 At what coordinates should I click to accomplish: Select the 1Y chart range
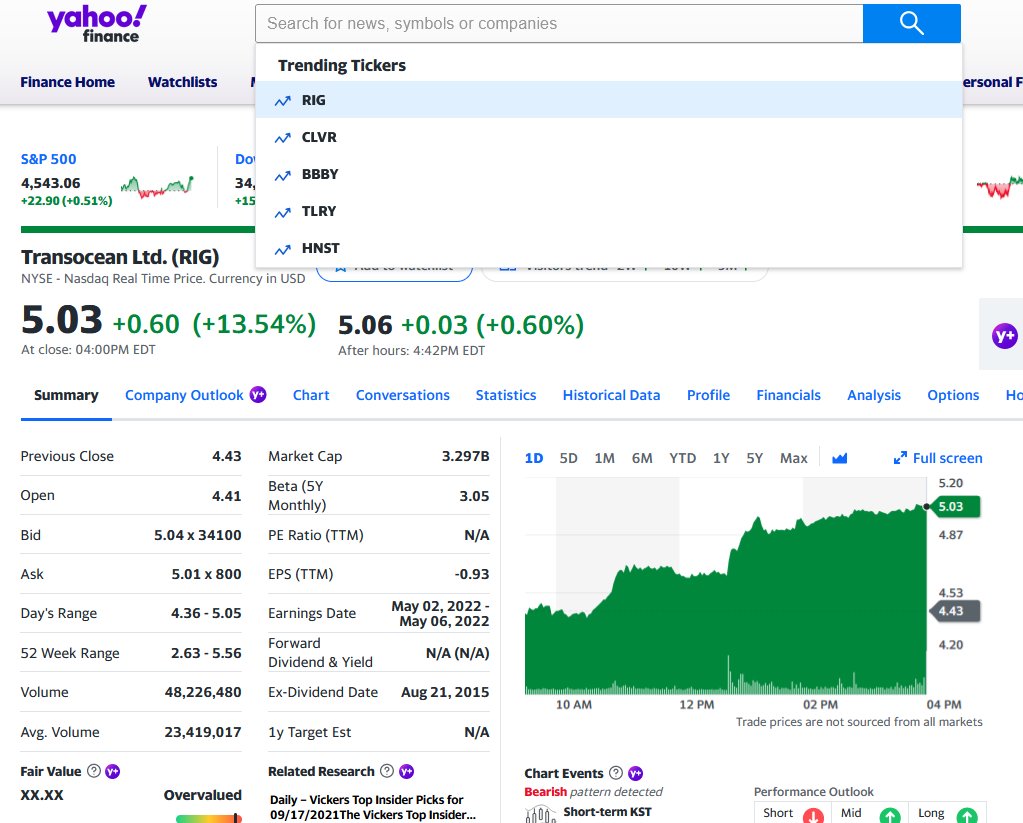(721, 458)
